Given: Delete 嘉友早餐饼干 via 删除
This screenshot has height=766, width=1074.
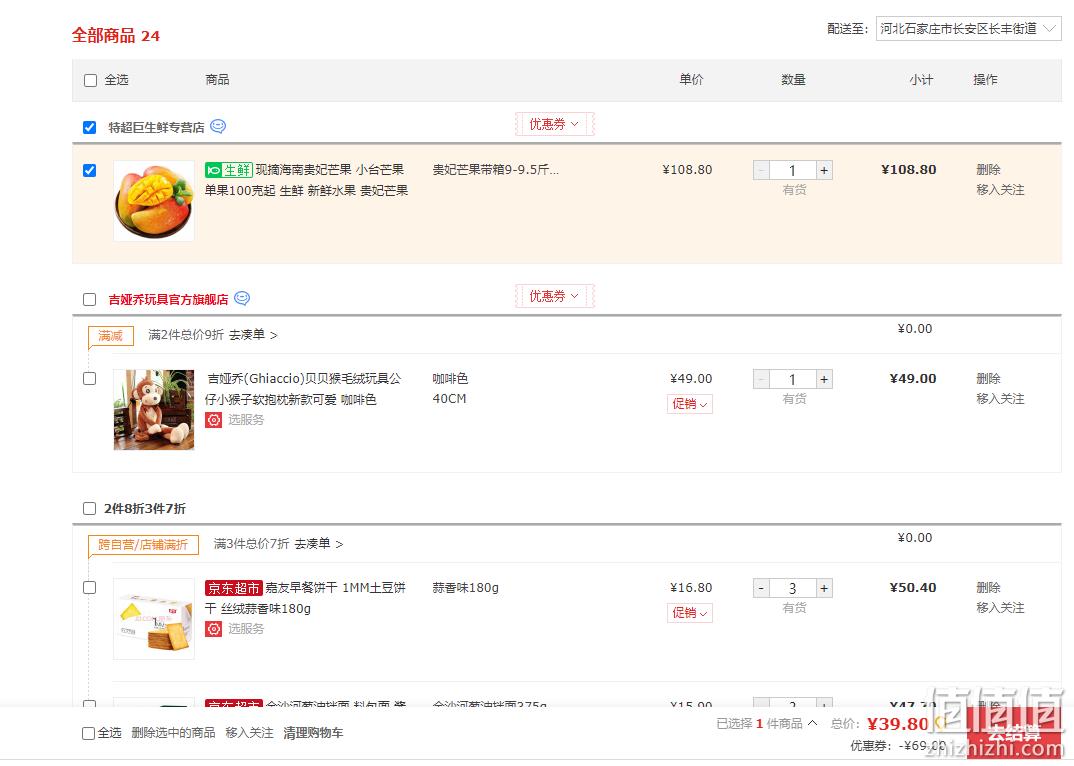Looking at the screenshot, I should (x=988, y=588).
